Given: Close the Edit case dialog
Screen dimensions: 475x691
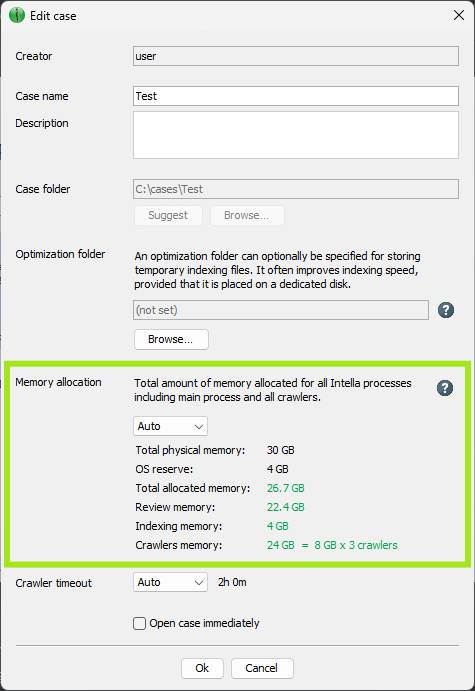Looking at the screenshot, I should [x=459, y=15].
